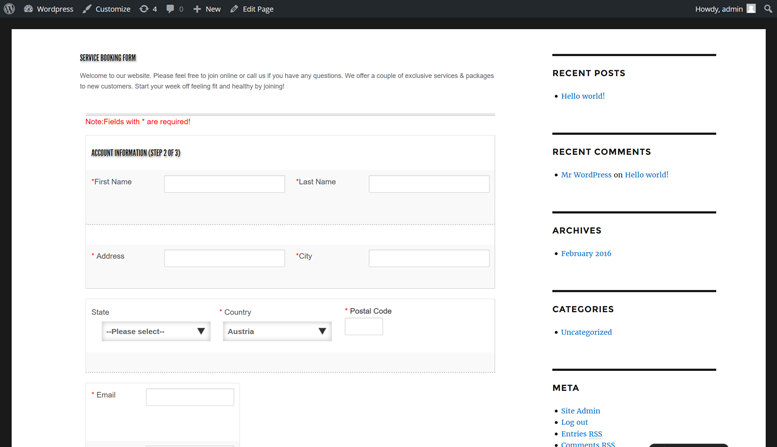Screen dimensions: 777x447
Task: Click the Uncategorized category link
Action: (586, 332)
